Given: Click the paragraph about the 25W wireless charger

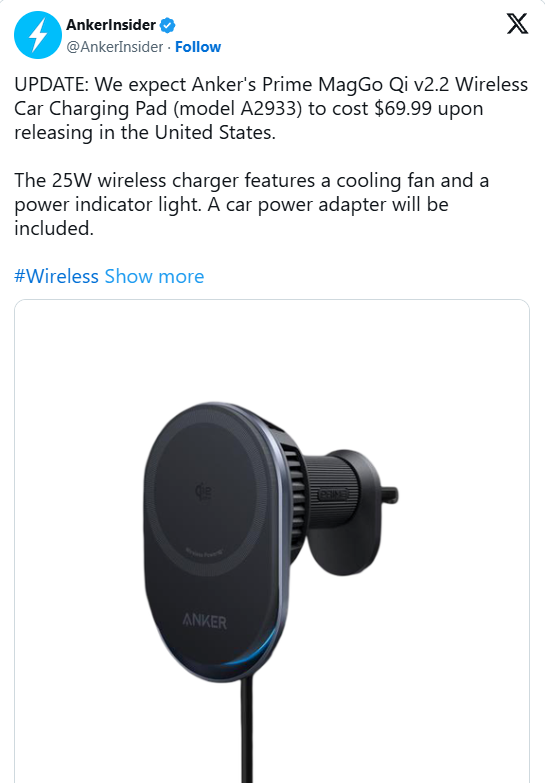Looking at the screenshot, I should pyautogui.click(x=251, y=204).
